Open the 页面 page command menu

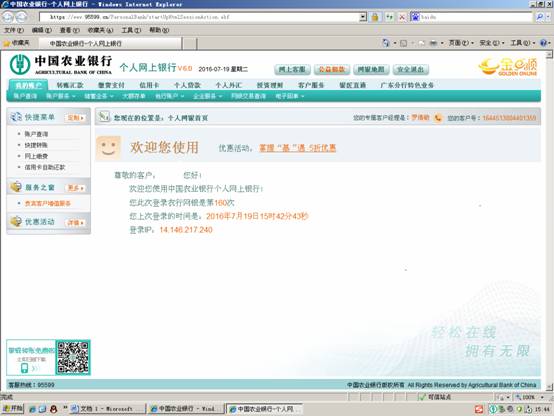point(461,43)
